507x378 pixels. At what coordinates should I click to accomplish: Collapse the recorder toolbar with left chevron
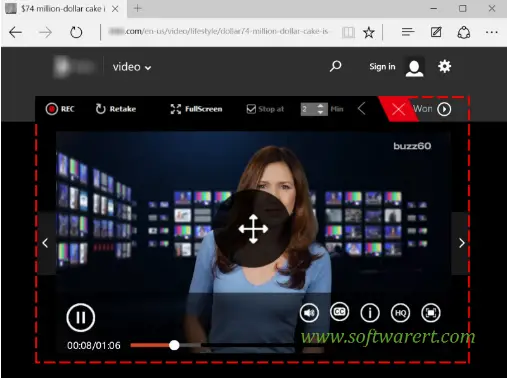click(x=362, y=109)
